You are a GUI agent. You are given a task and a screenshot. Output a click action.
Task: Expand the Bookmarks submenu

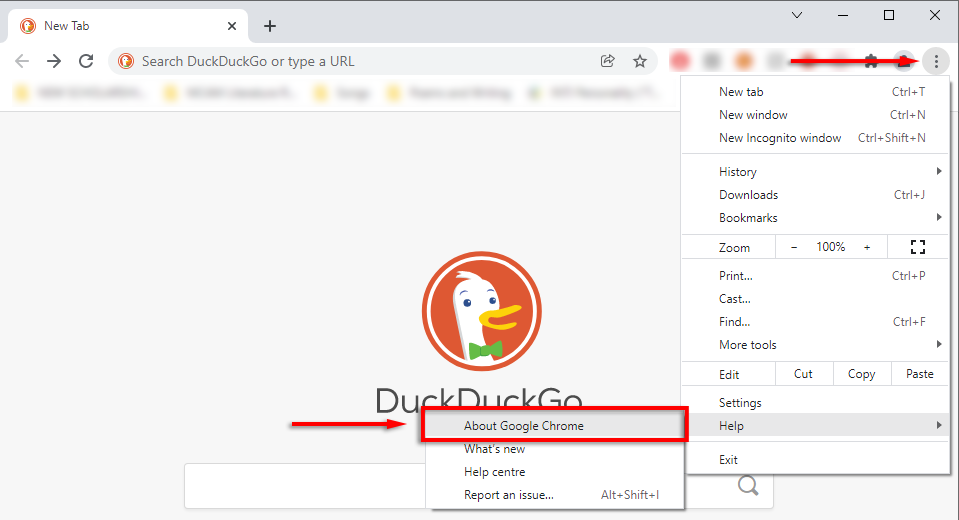pyautogui.click(x=815, y=218)
